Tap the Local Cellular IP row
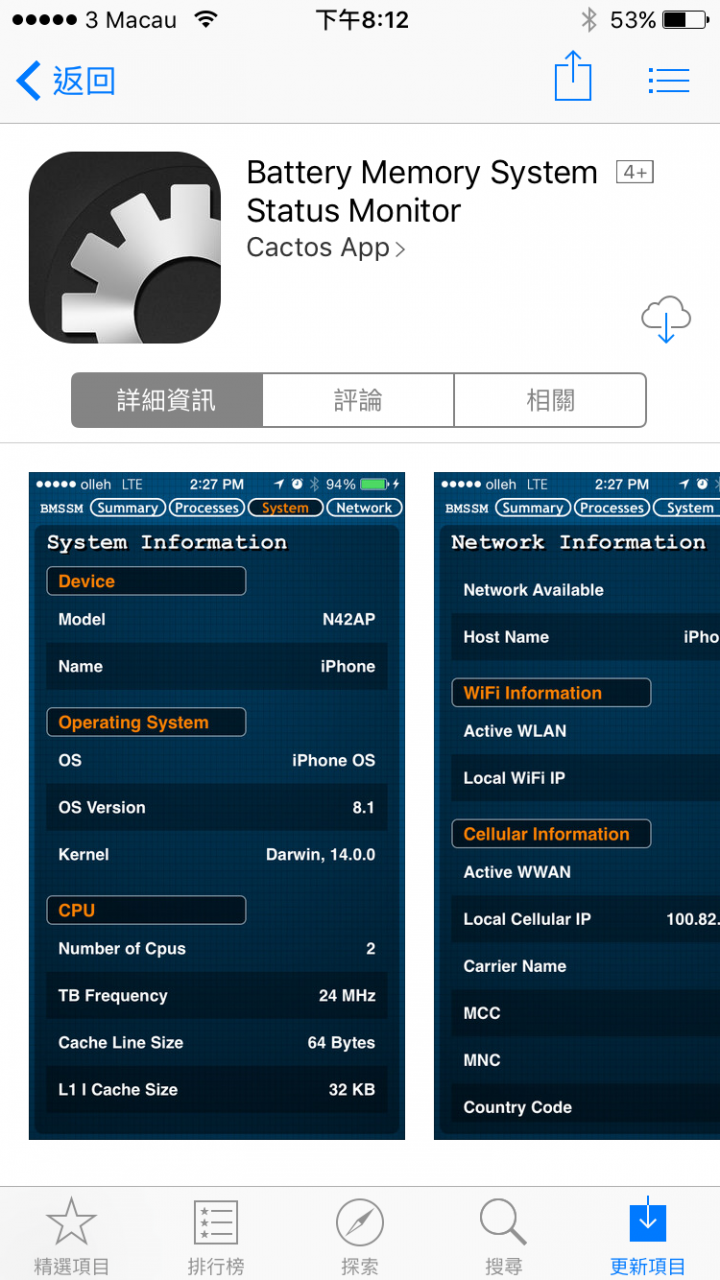The width and height of the screenshot is (720, 1280). point(585,919)
